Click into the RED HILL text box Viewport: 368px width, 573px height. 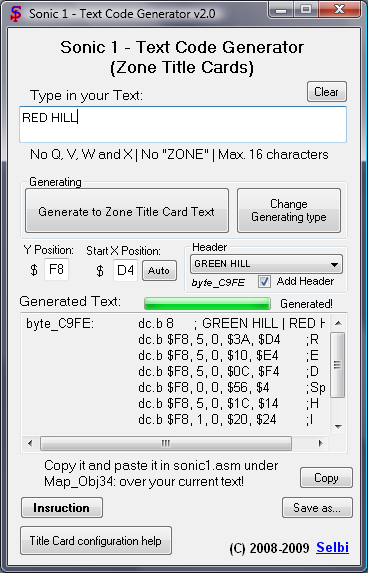tap(183, 124)
